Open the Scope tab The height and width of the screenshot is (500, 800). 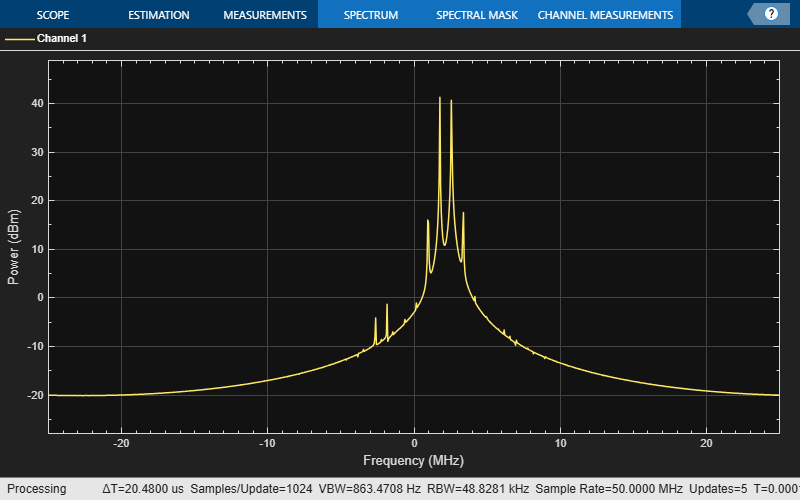point(53,15)
